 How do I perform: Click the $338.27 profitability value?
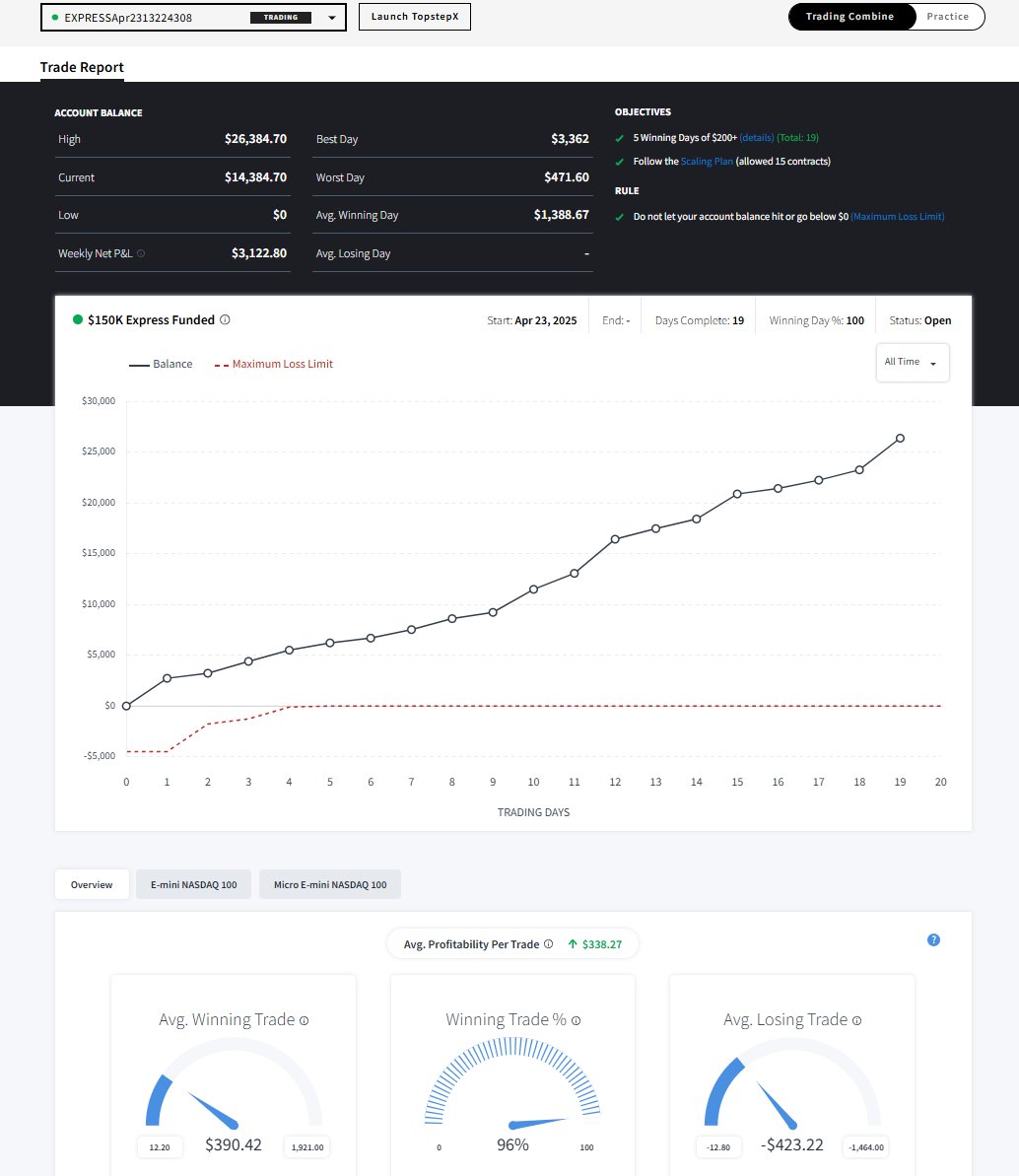click(x=602, y=944)
